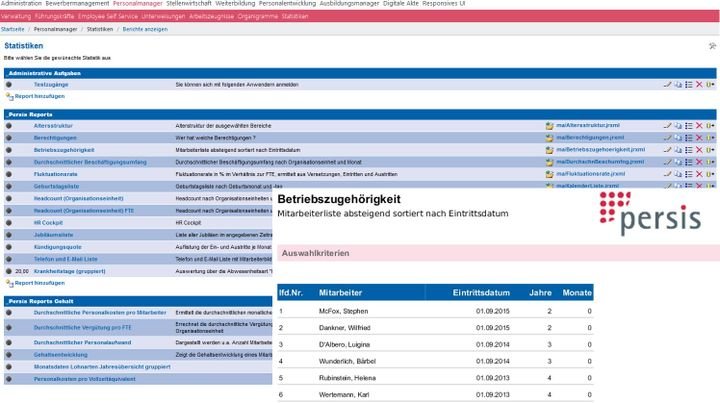Open the Jubiläumsliste report link
720x403 pixels.
(x=53, y=235)
